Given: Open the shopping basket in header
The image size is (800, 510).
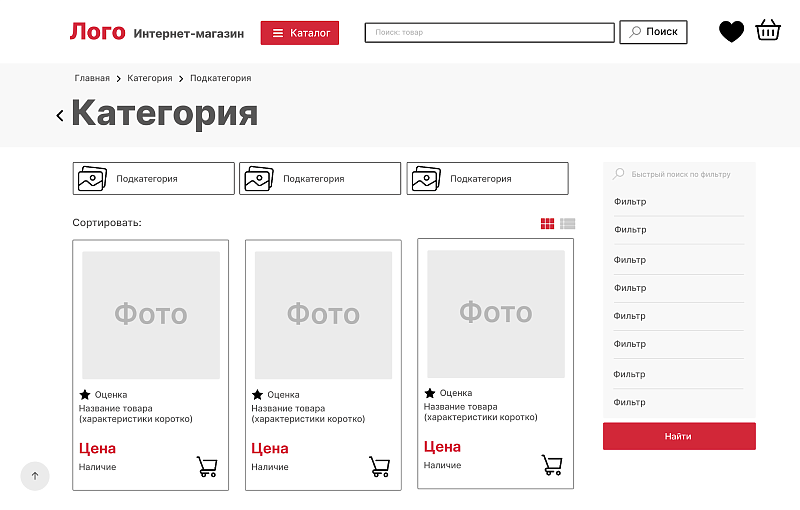Looking at the screenshot, I should [x=768, y=31].
